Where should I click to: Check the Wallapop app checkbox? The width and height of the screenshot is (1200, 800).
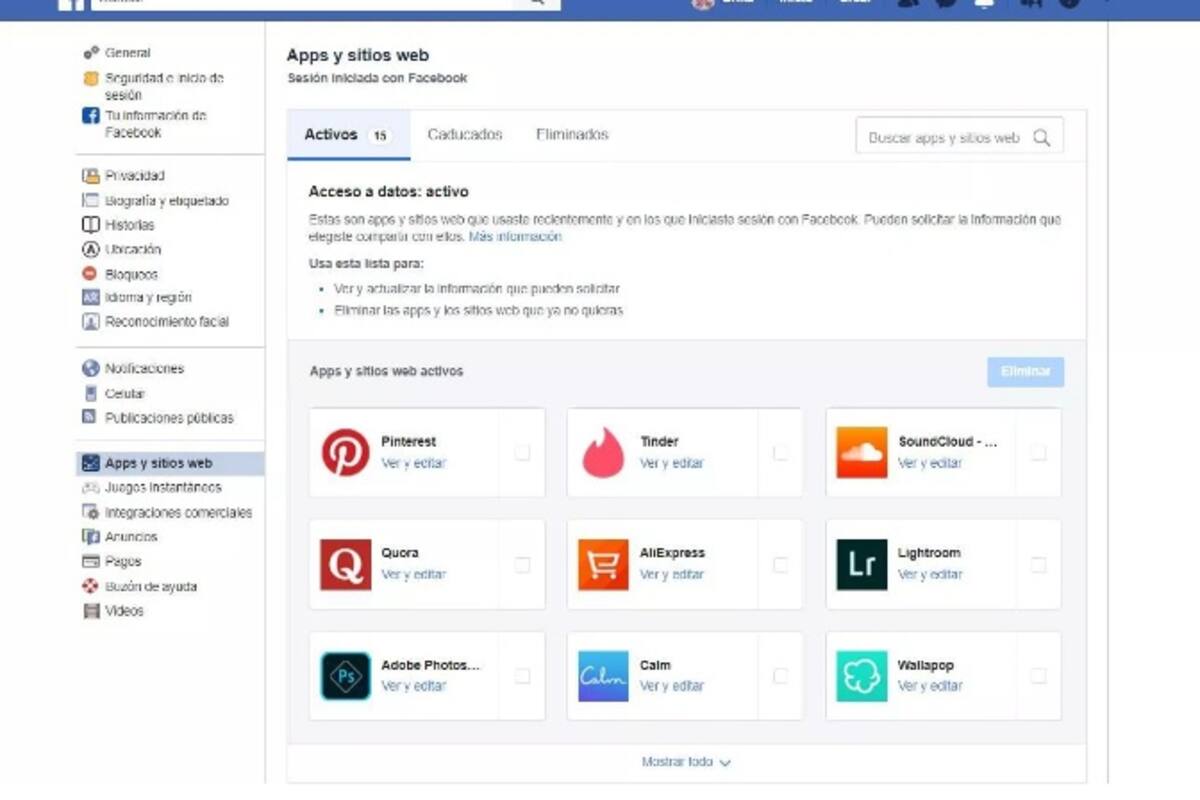pyautogui.click(x=1038, y=677)
